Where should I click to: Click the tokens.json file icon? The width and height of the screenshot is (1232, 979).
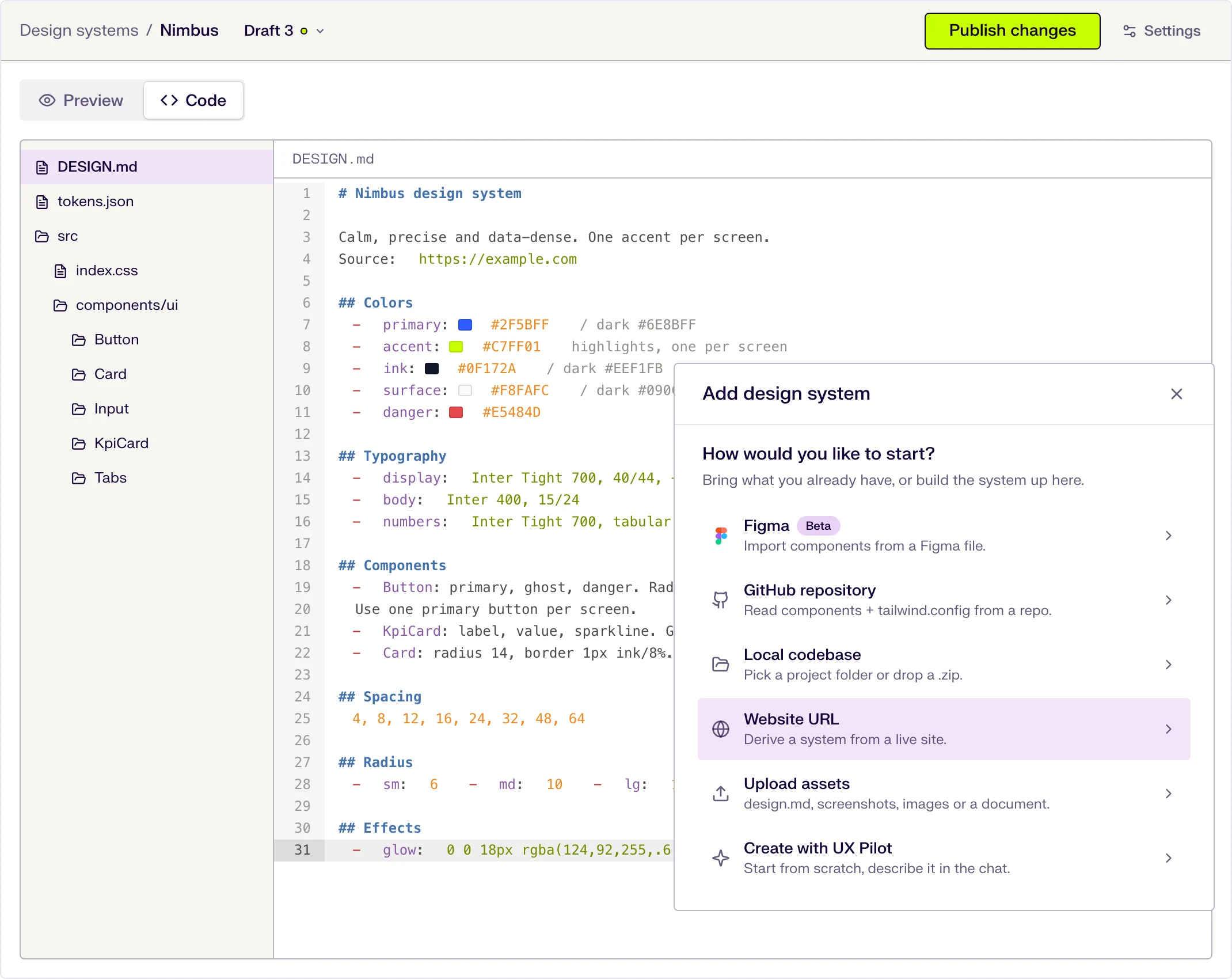42,202
